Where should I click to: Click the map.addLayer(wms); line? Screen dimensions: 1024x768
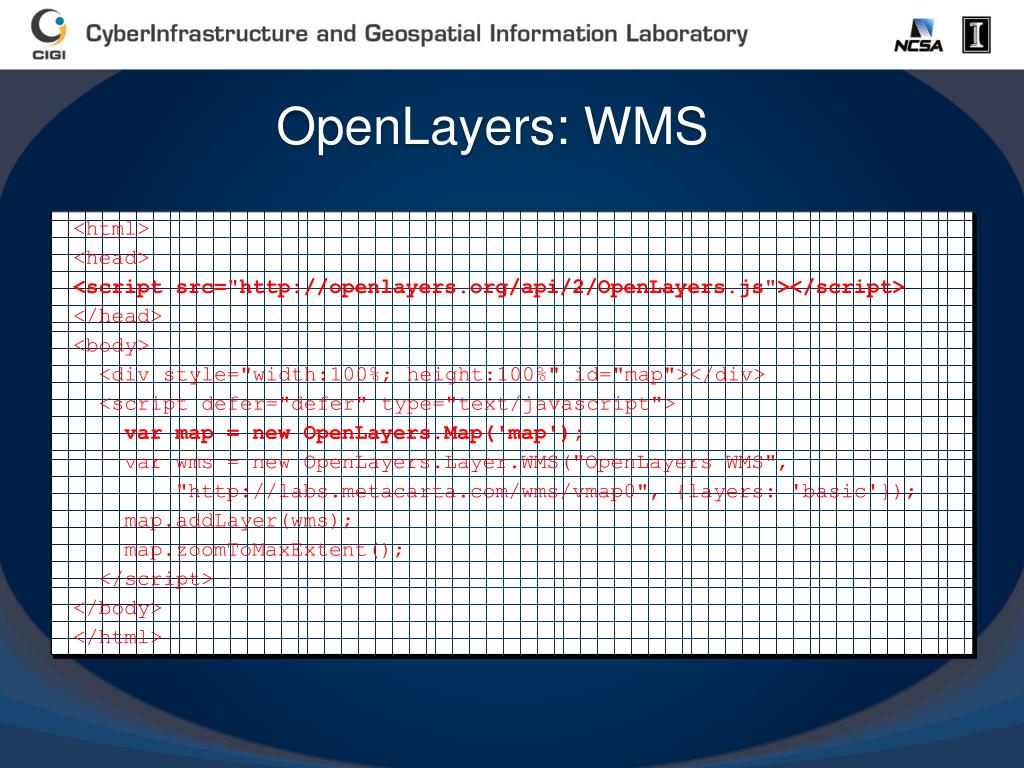[x=238, y=520]
